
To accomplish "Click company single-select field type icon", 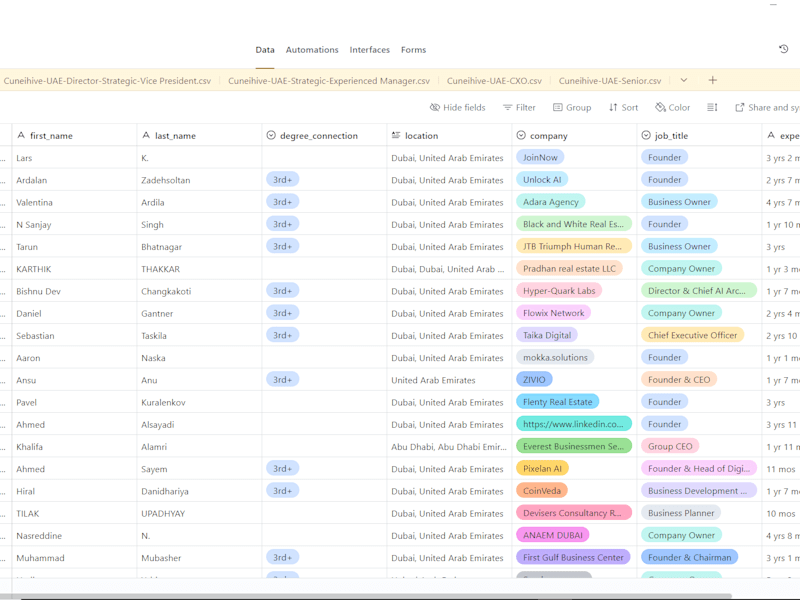I will [x=521, y=135].
